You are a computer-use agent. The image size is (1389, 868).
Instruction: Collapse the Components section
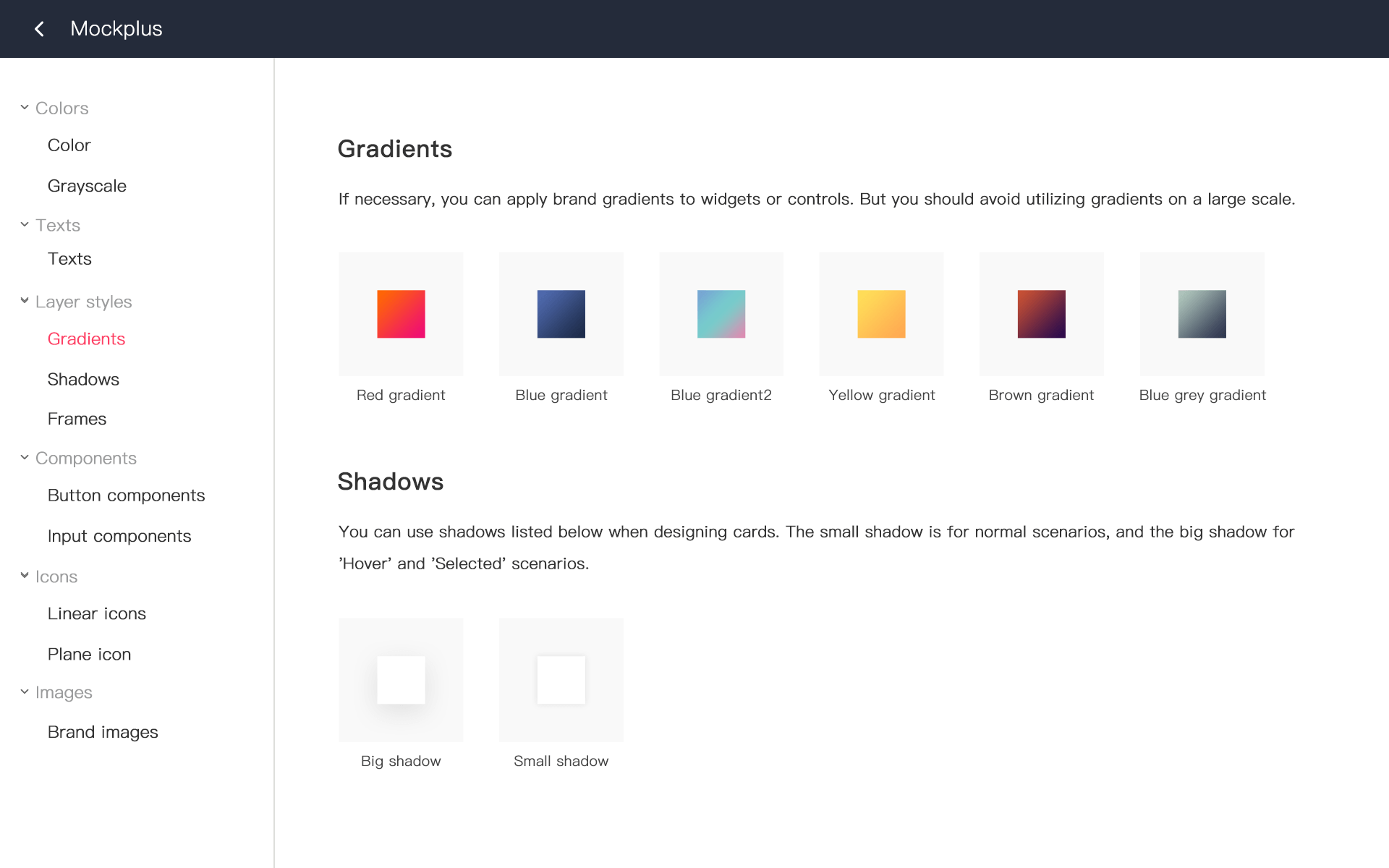24,457
